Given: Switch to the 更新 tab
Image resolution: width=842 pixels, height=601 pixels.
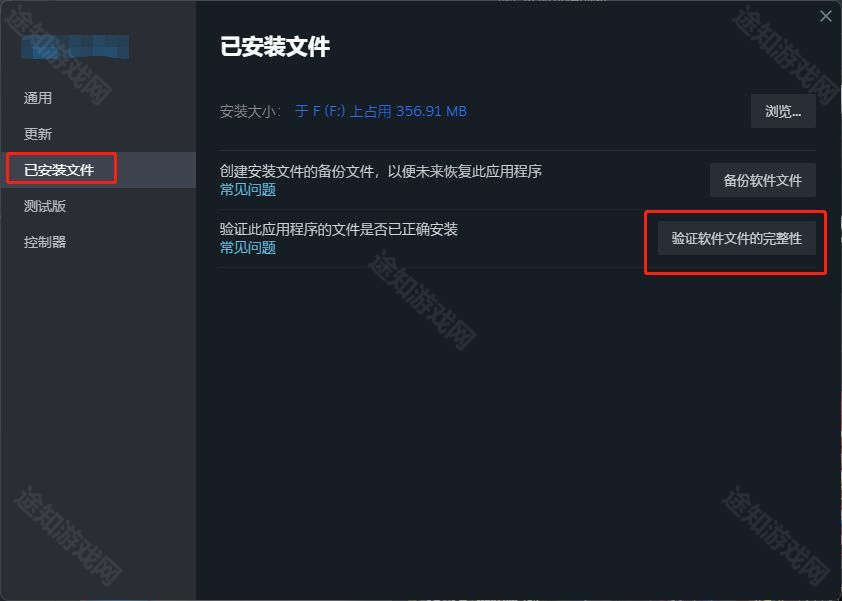Looking at the screenshot, I should click(x=38, y=134).
